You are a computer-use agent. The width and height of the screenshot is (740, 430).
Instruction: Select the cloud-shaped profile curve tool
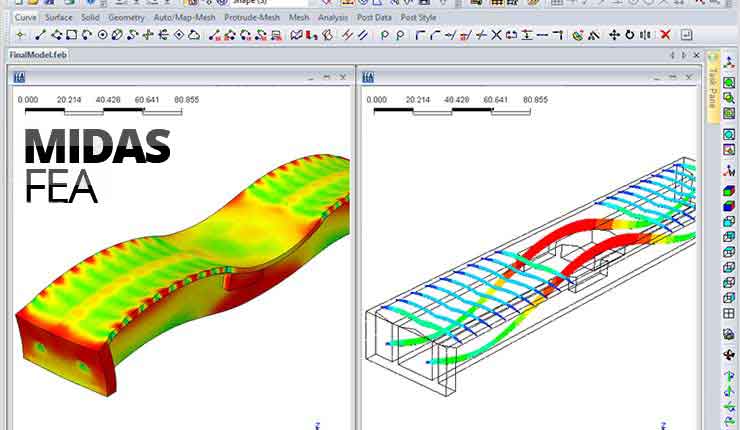tap(194, 35)
